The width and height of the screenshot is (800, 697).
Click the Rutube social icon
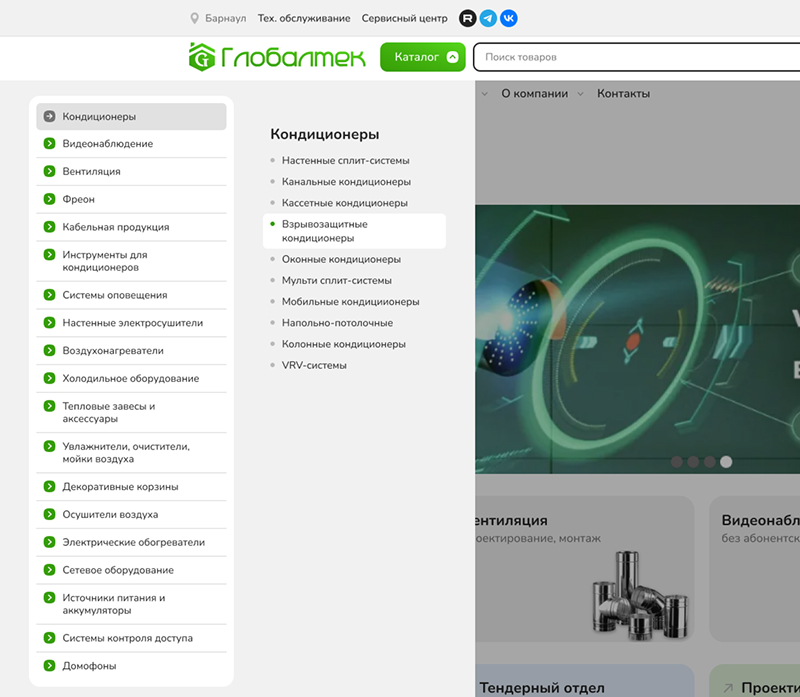click(467, 18)
